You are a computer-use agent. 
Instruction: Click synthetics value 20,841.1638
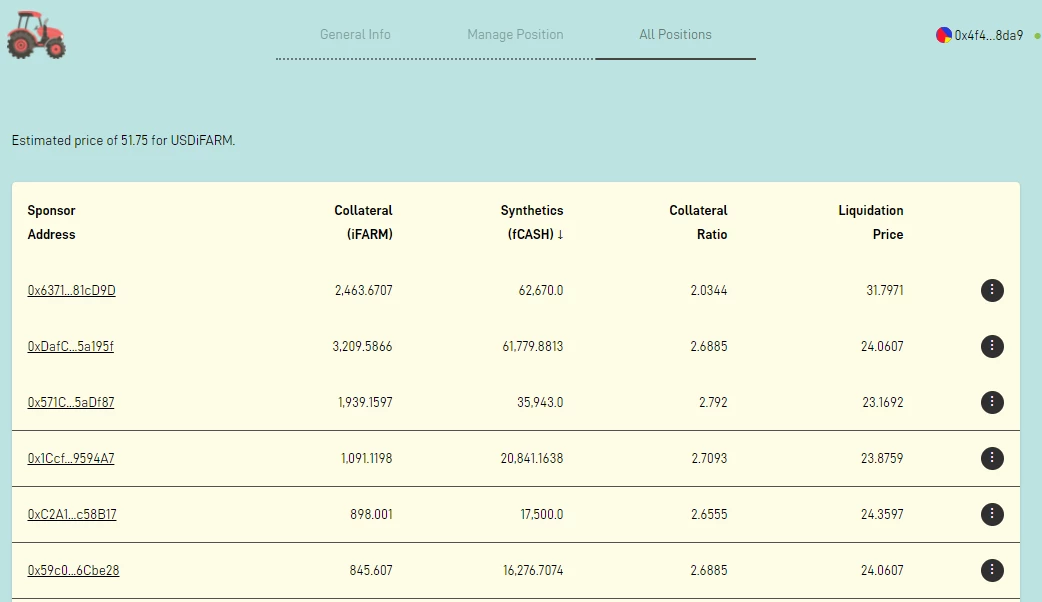pyautogui.click(x=532, y=458)
